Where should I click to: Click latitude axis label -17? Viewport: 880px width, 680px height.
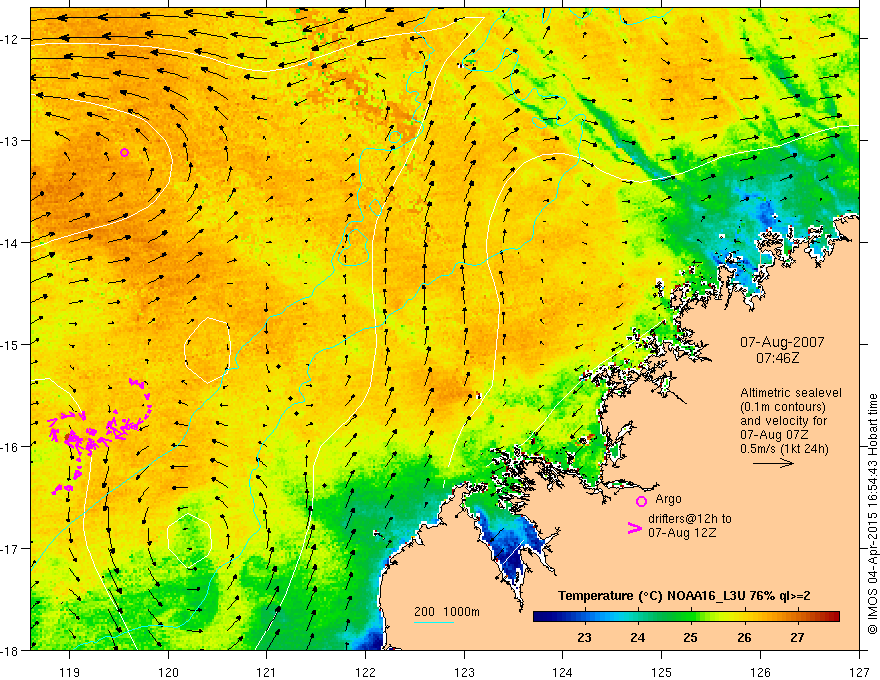(x=11, y=548)
